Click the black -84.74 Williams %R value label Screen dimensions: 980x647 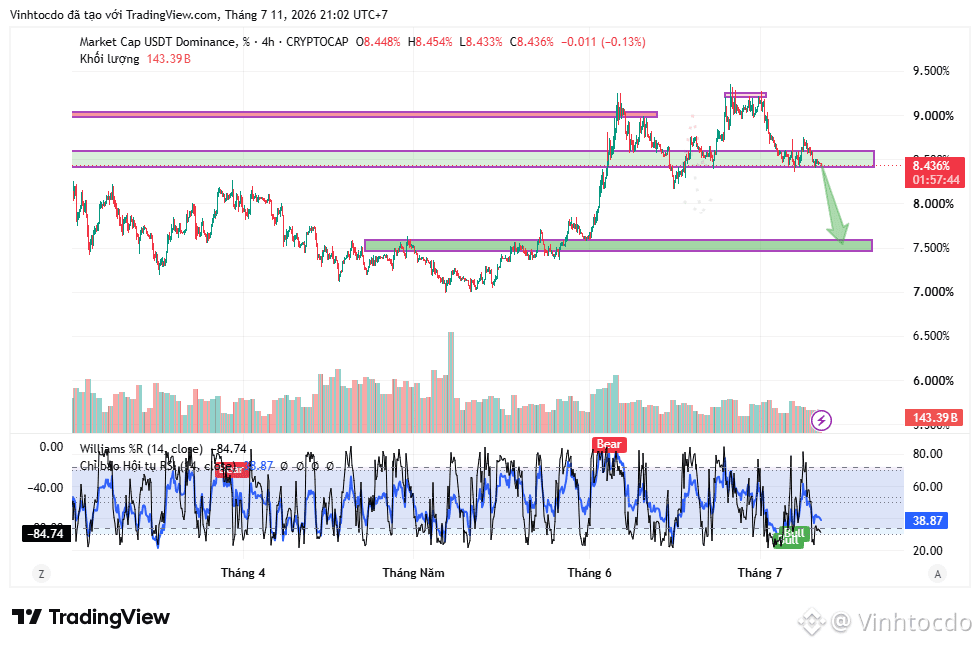[46, 533]
